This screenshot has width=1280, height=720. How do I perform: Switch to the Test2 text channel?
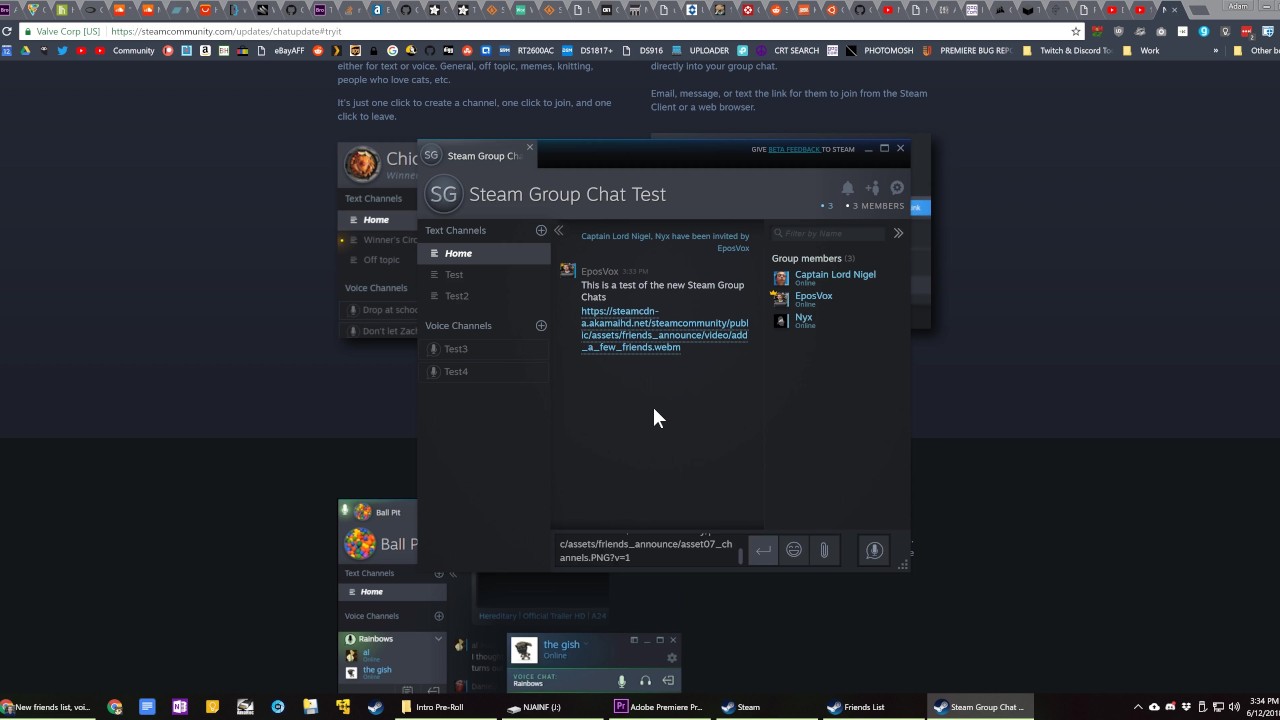point(456,296)
